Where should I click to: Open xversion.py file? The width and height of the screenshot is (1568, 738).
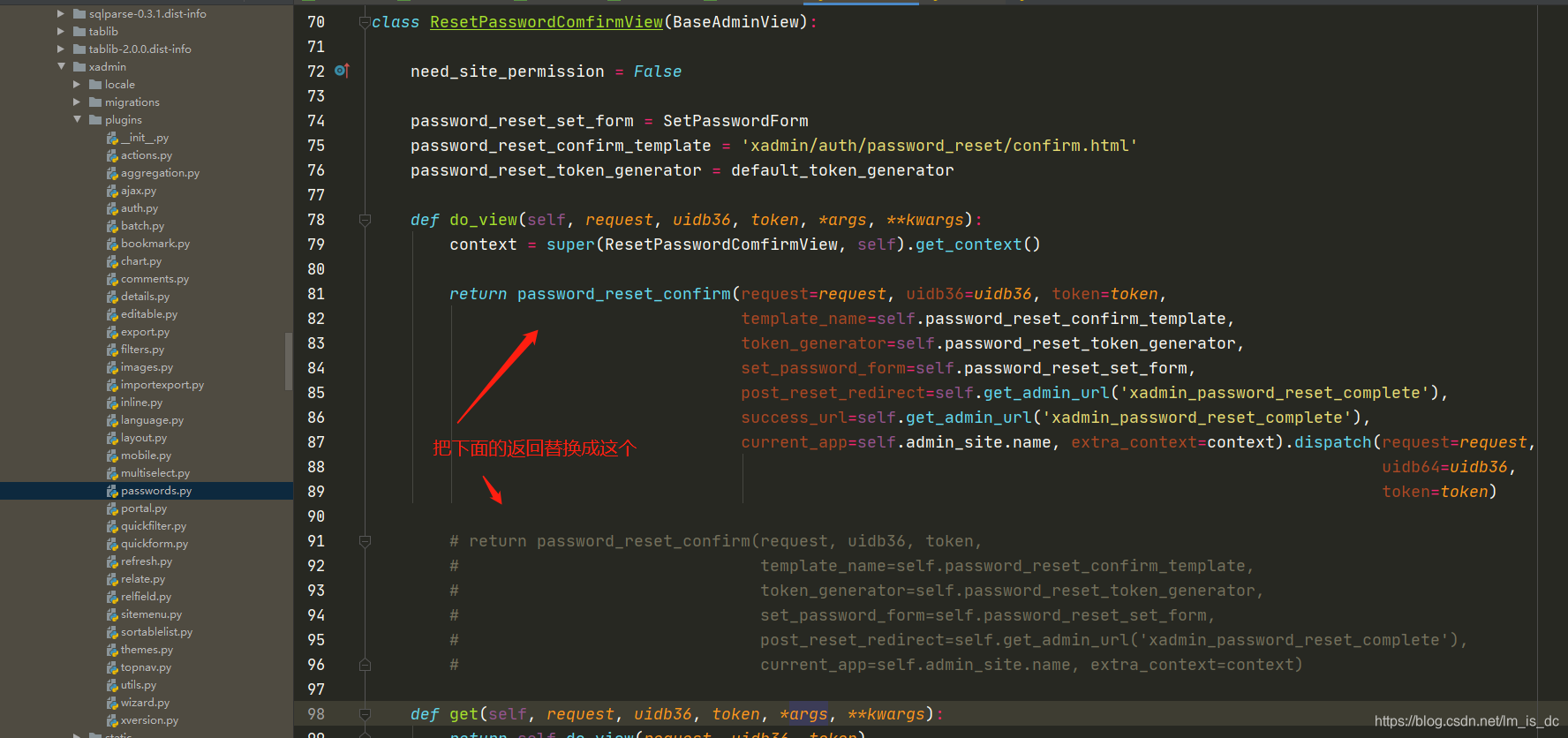(149, 720)
